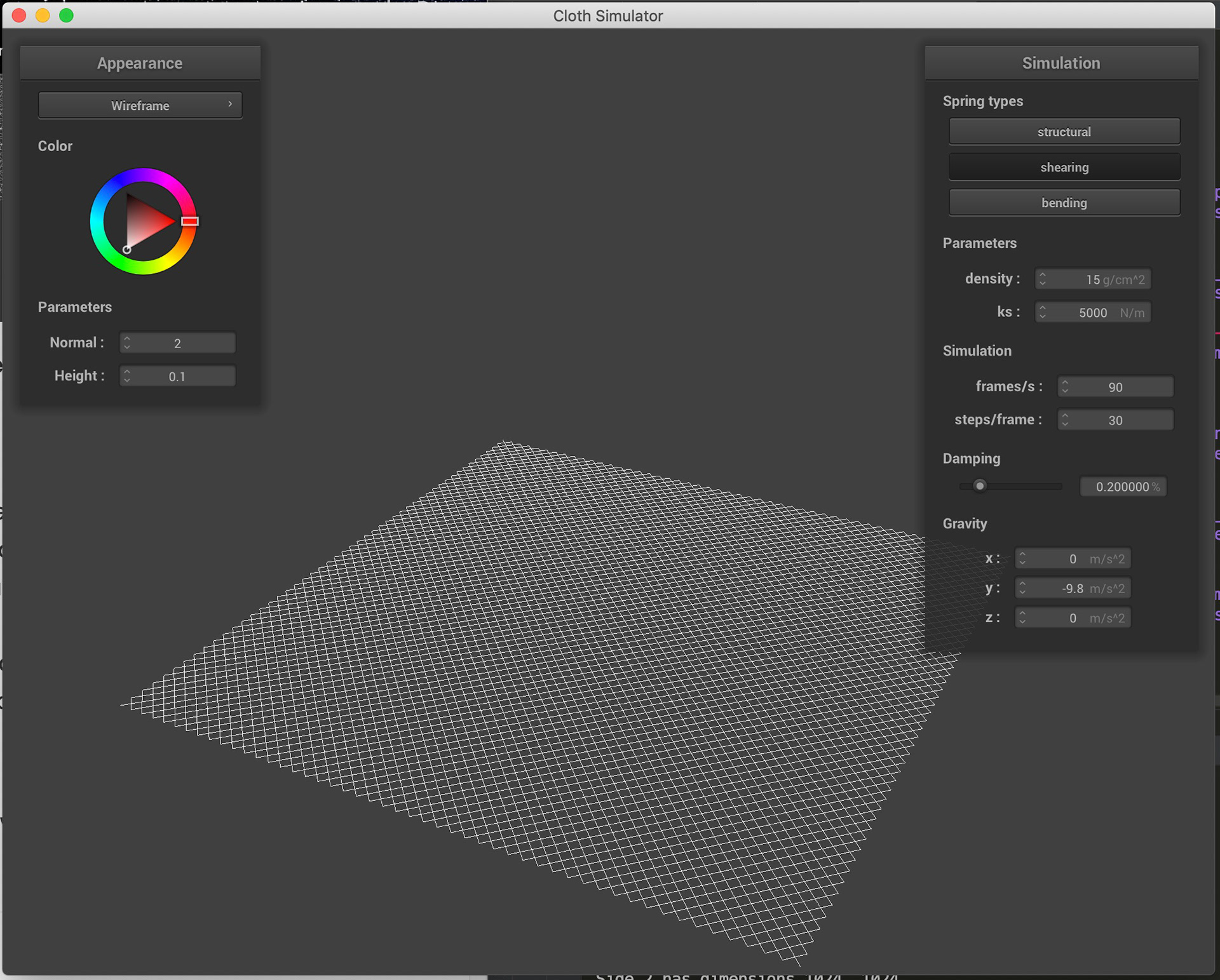1220x980 pixels.
Task: Open the Wireframe shader dropdown
Action: [x=140, y=105]
